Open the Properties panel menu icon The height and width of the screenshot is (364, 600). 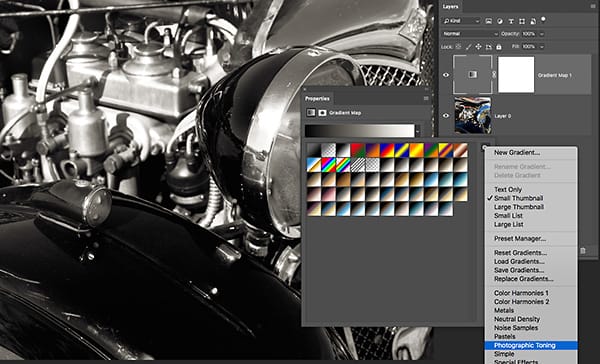coord(426,99)
